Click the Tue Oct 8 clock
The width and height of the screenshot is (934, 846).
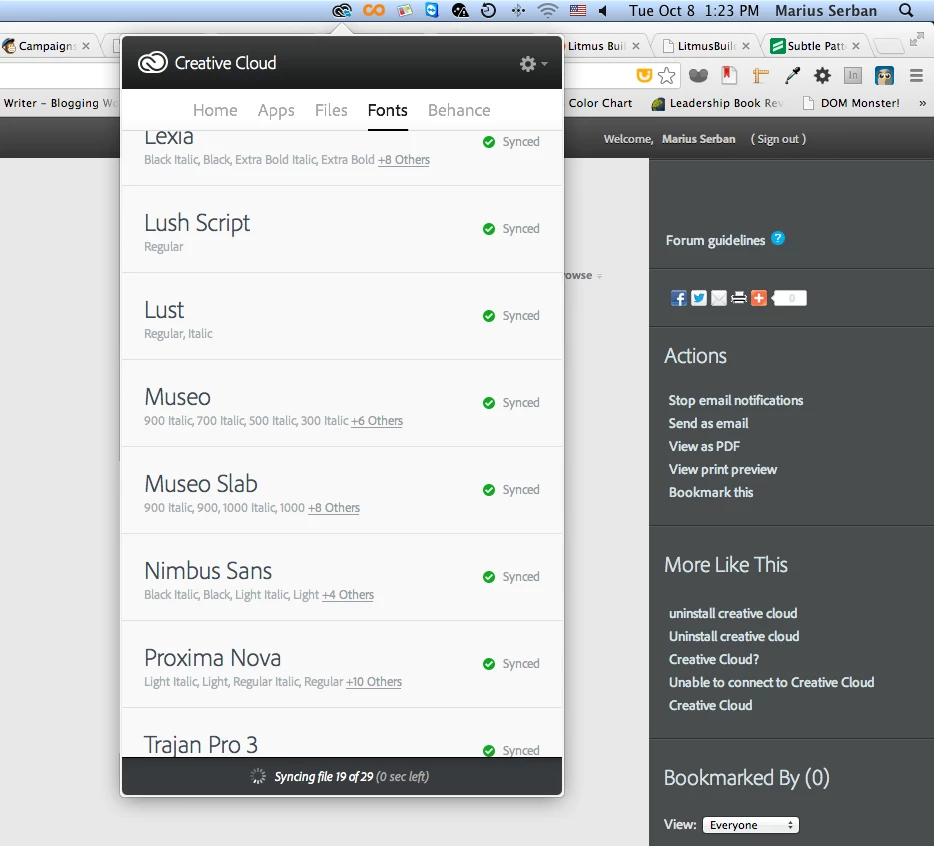[694, 11]
